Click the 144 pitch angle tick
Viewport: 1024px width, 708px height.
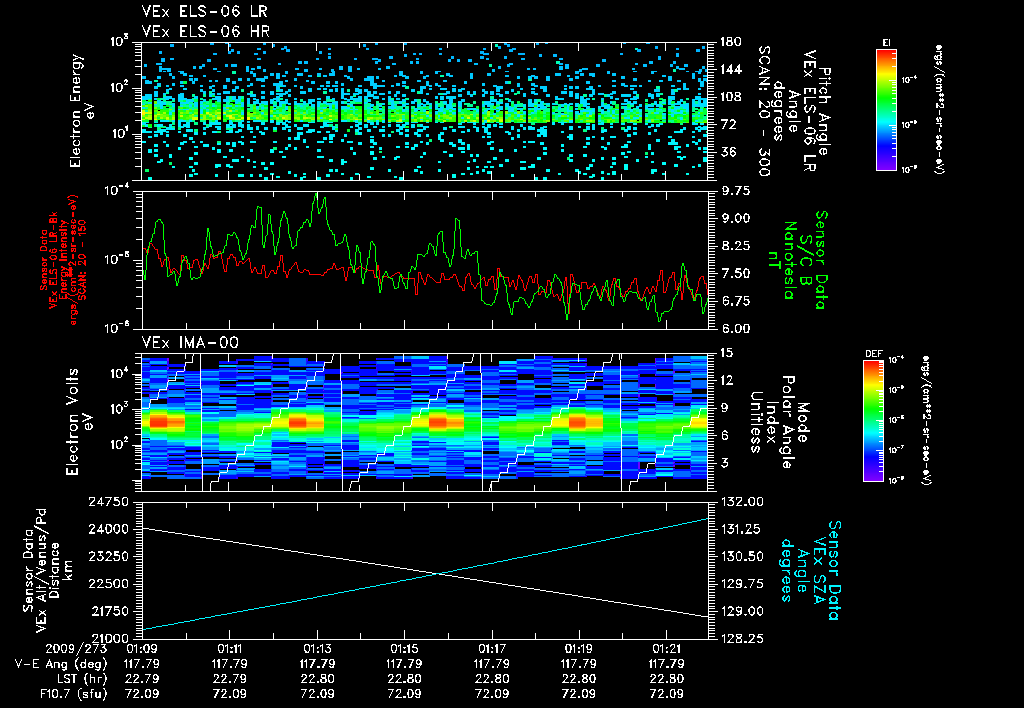(x=731, y=69)
